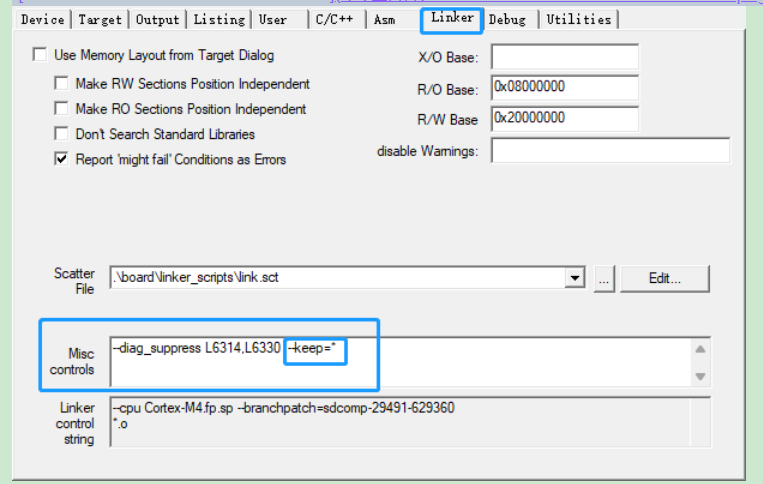Image resolution: width=763 pixels, height=484 pixels.
Task: Click the --keep=* text in Misc controls
Action: 311,348
